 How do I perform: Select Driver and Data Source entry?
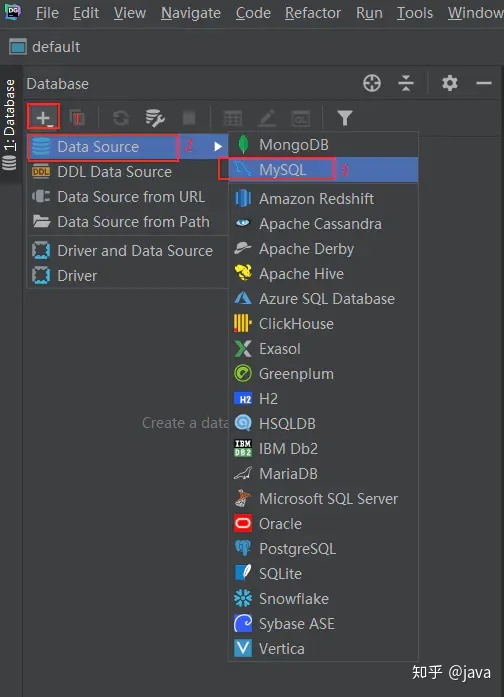[x=128, y=251]
